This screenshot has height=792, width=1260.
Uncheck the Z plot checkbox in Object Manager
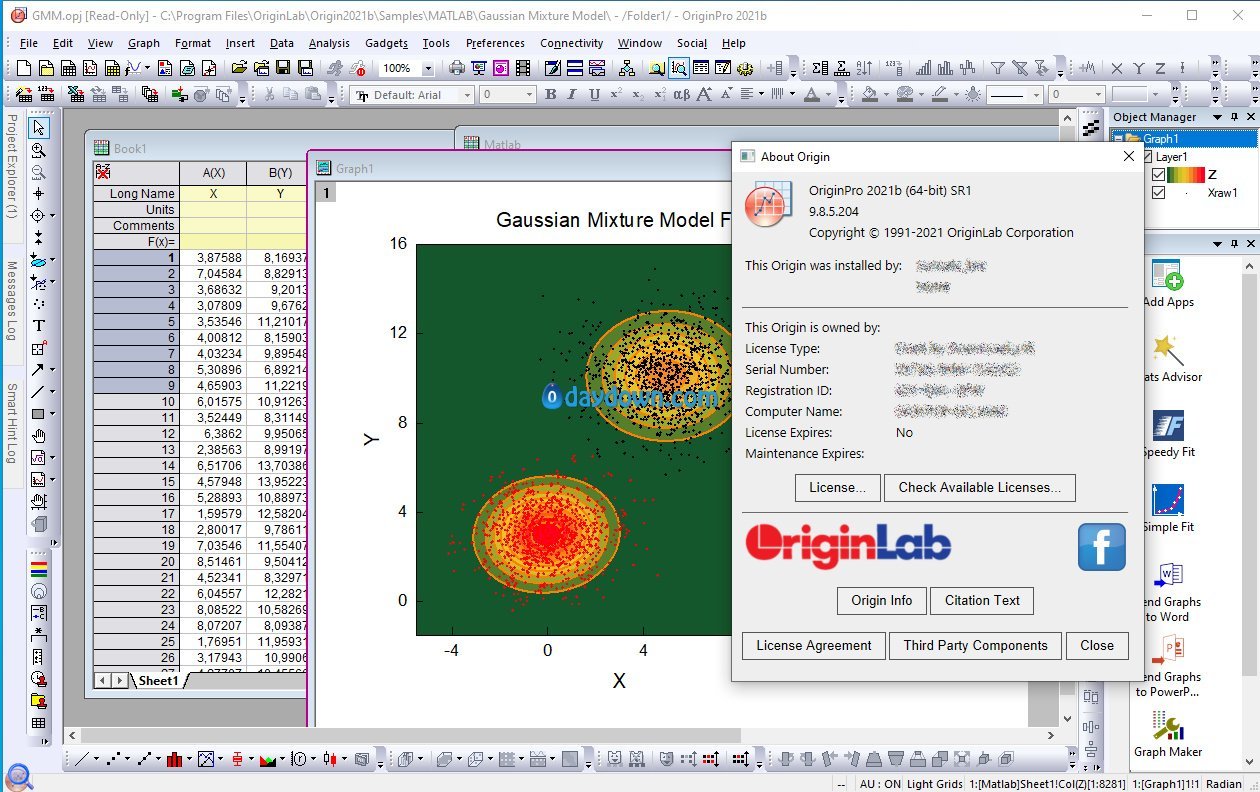(x=1158, y=175)
